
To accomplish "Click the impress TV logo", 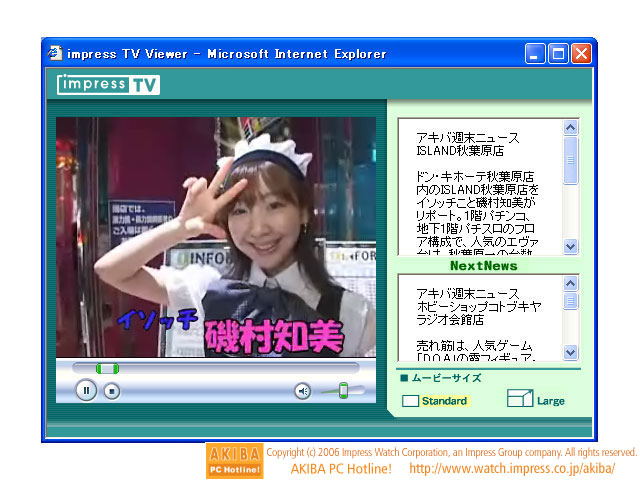I will coord(108,84).
